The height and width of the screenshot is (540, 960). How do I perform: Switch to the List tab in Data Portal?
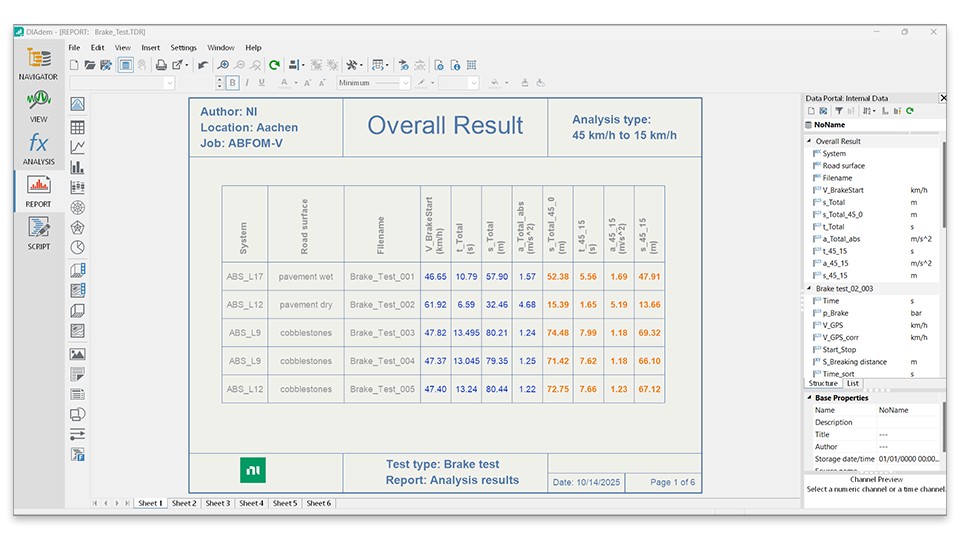tap(853, 384)
